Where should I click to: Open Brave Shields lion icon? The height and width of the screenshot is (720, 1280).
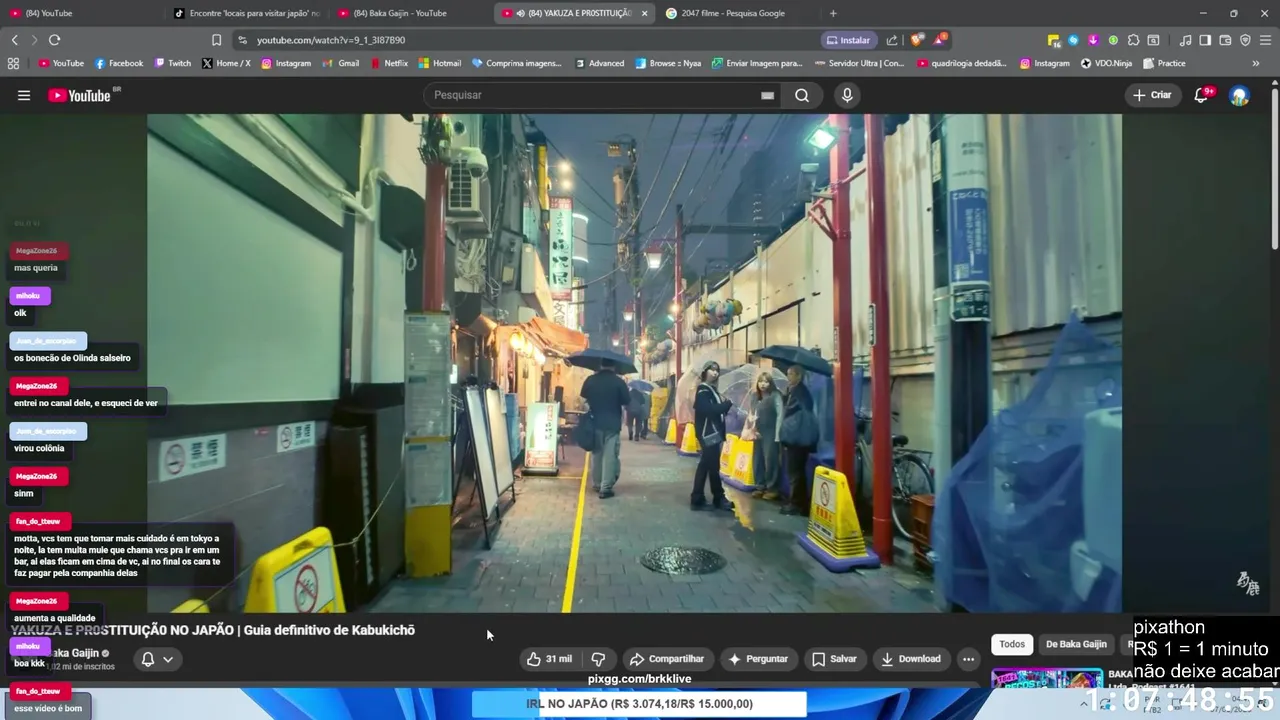click(x=916, y=40)
